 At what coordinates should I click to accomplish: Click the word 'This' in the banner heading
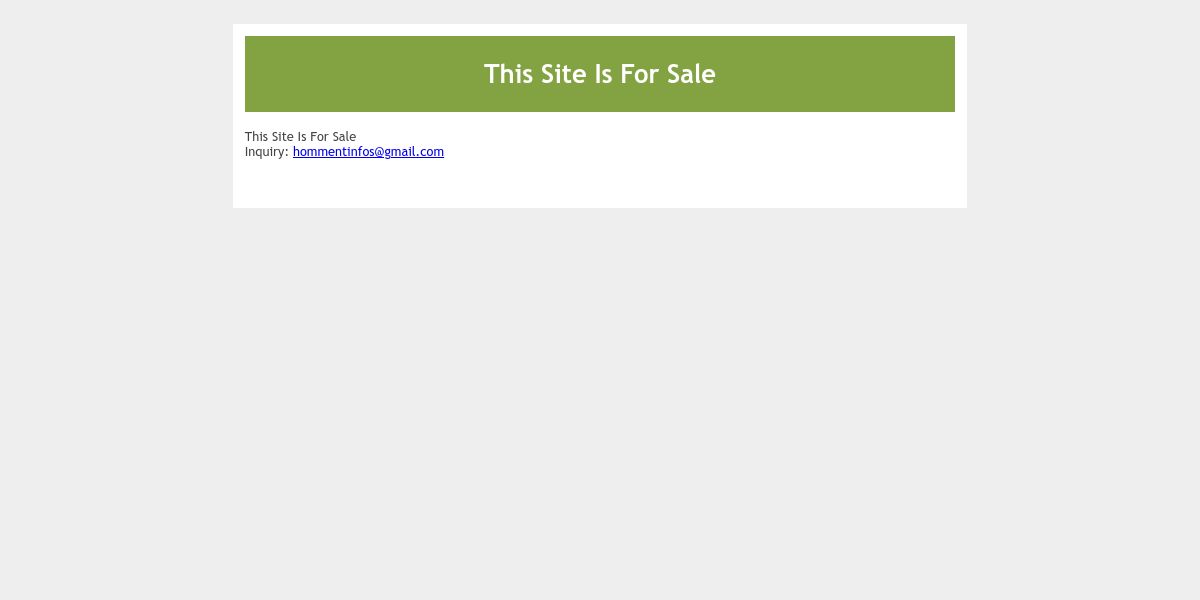tap(508, 74)
